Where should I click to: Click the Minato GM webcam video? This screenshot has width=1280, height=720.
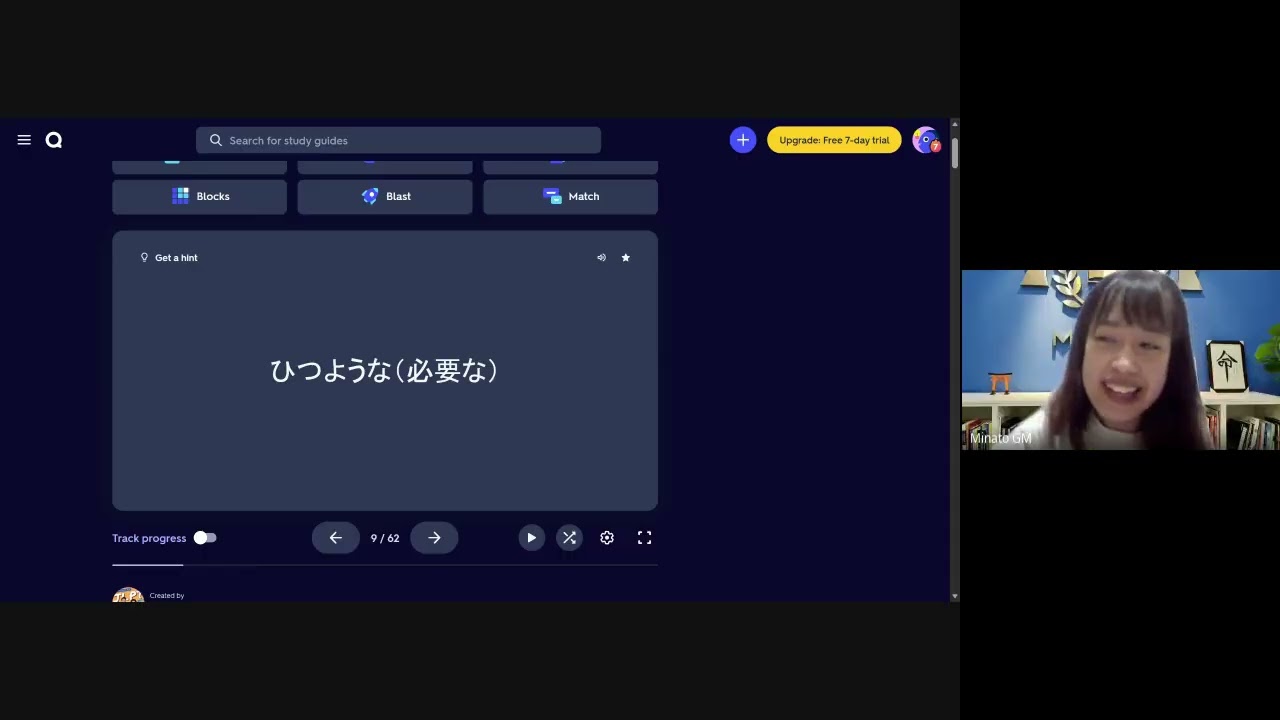coord(1121,360)
